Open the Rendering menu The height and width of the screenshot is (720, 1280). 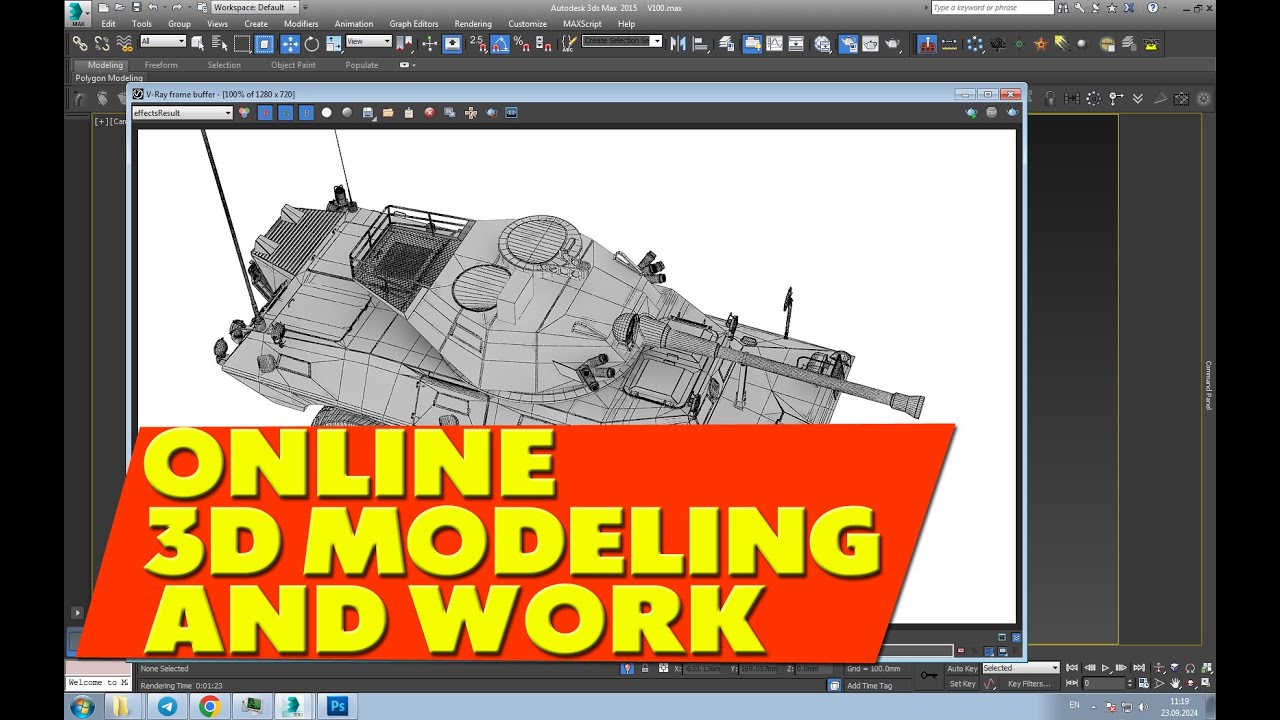473,24
